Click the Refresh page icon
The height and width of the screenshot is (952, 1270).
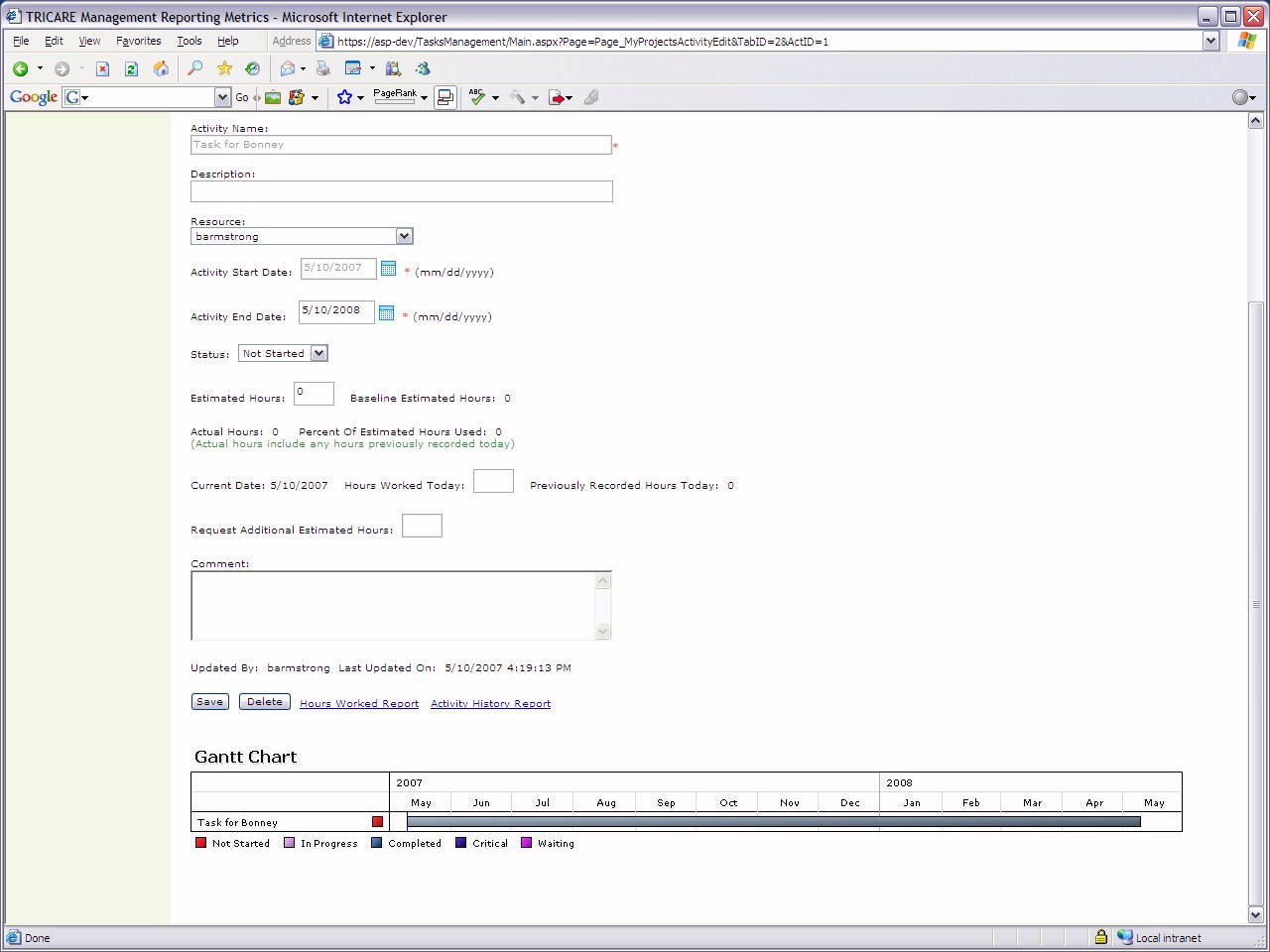point(131,68)
